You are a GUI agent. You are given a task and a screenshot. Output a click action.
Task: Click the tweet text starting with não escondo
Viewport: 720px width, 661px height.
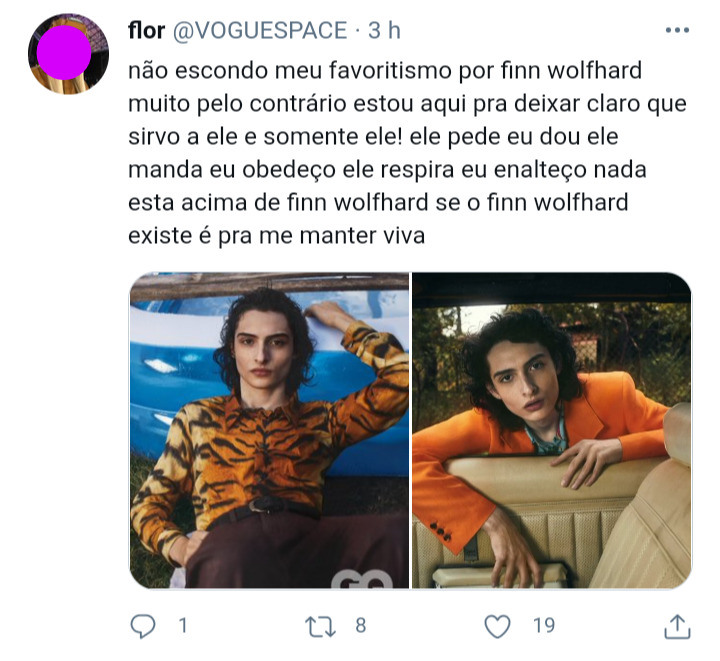pos(407,153)
